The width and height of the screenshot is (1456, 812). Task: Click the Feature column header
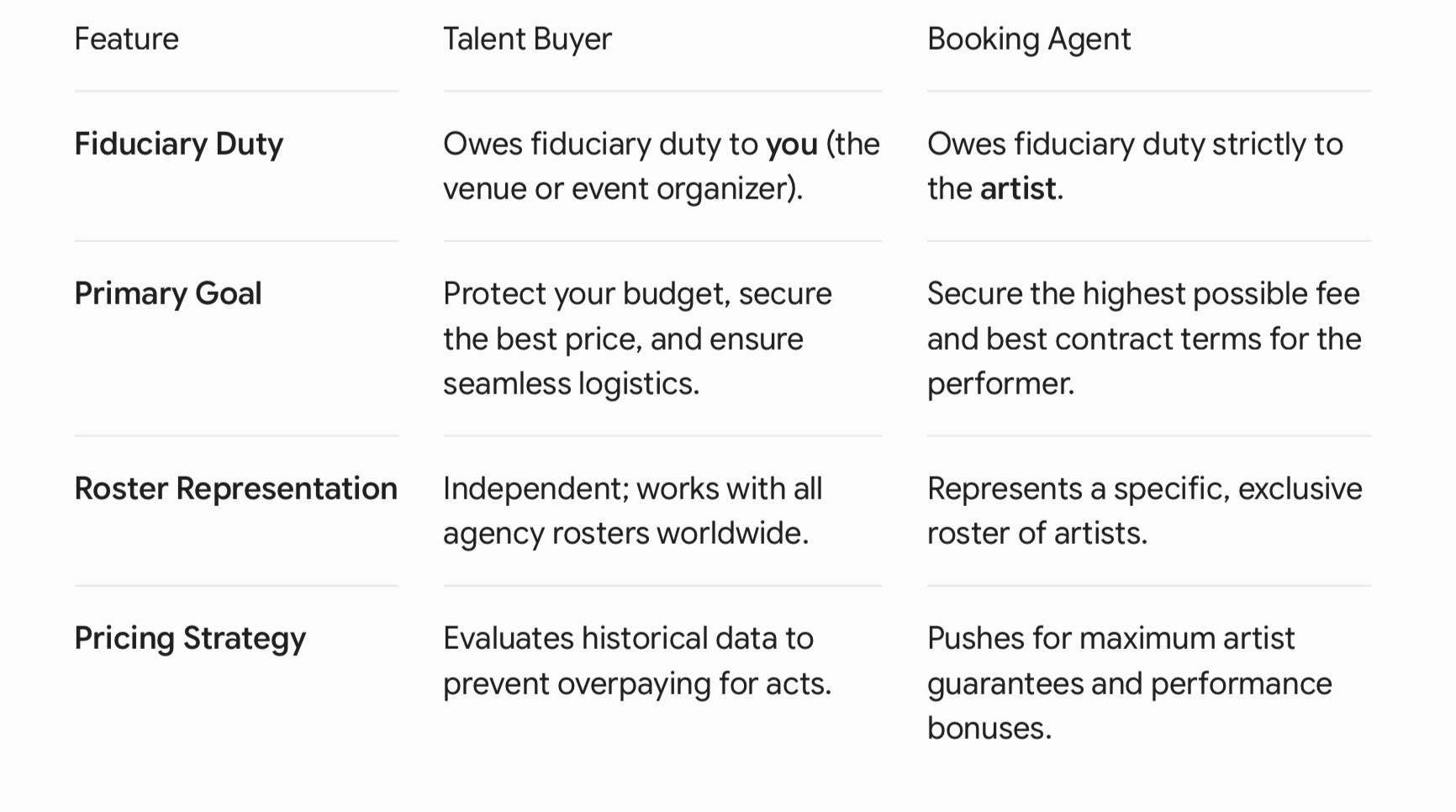[x=126, y=39]
